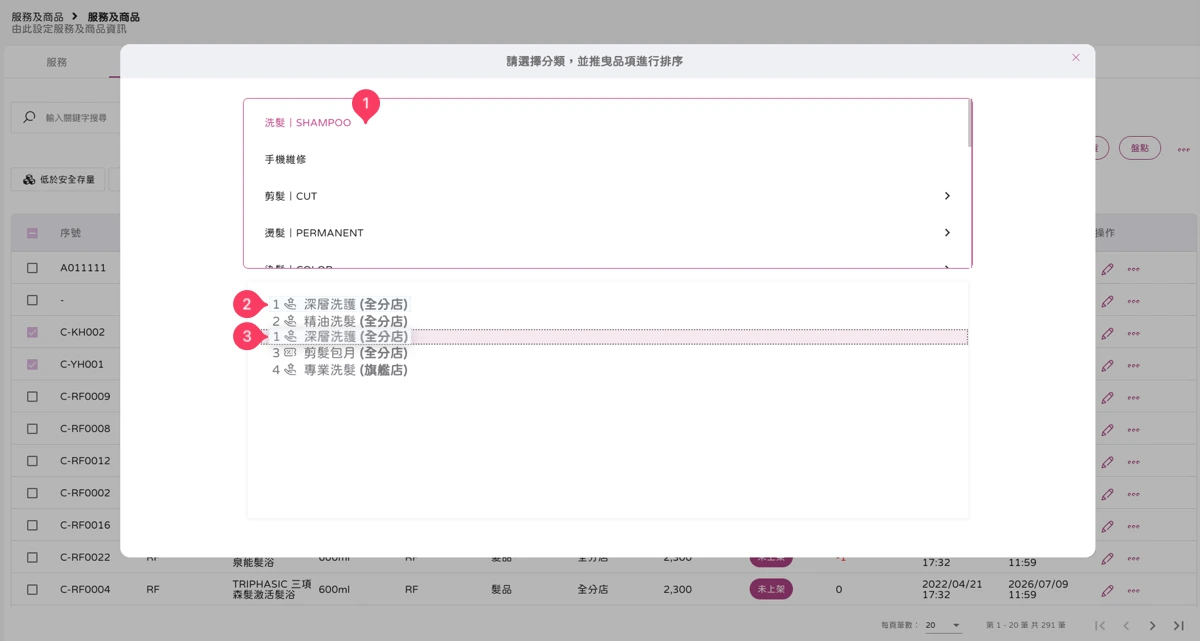This screenshot has width=1200, height=641.
Task: Click the category list's vertical scrollbar
Action: [970, 124]
